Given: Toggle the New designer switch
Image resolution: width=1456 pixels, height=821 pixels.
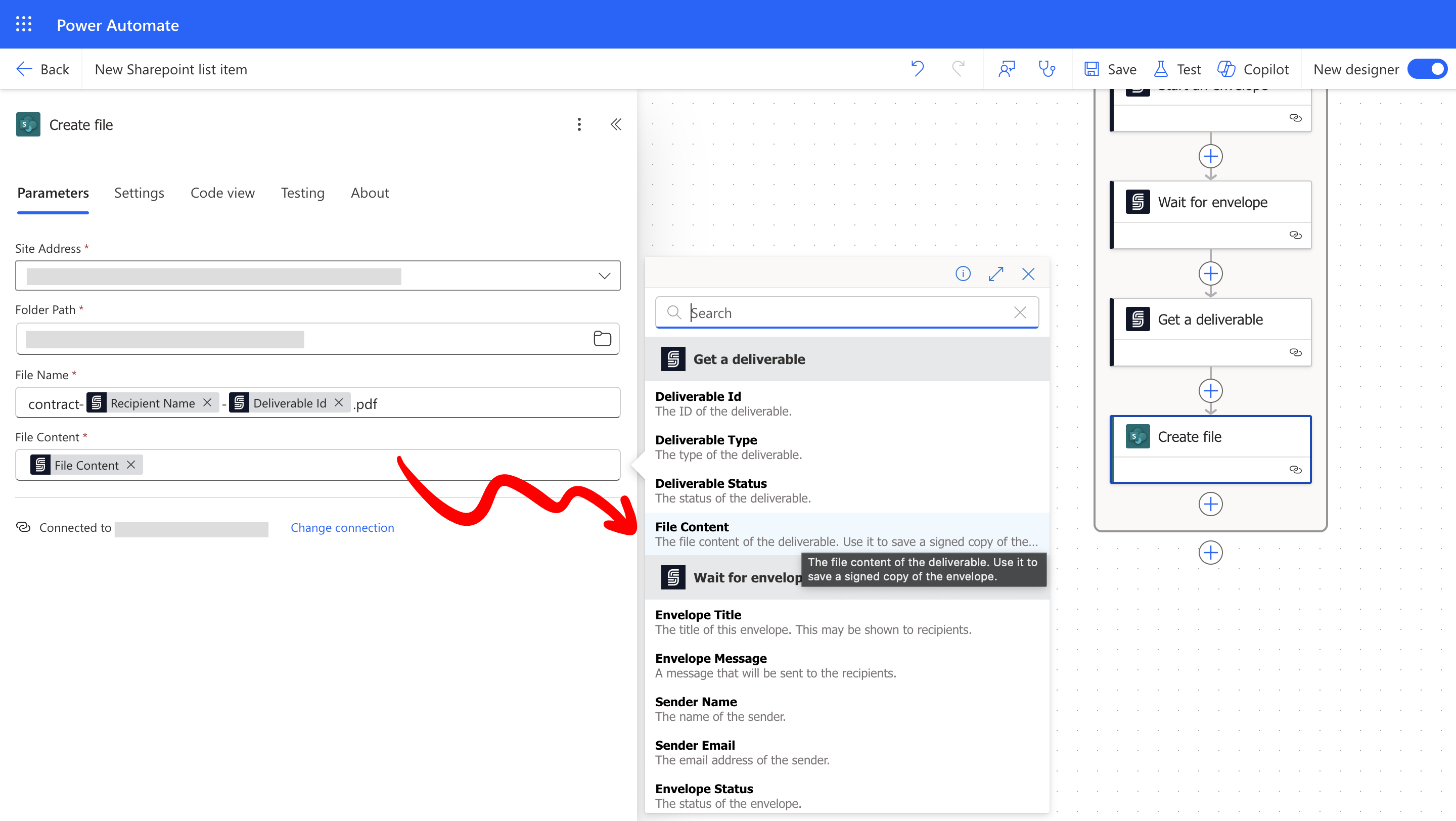Looking at the screenshot, I should 1427,69.
